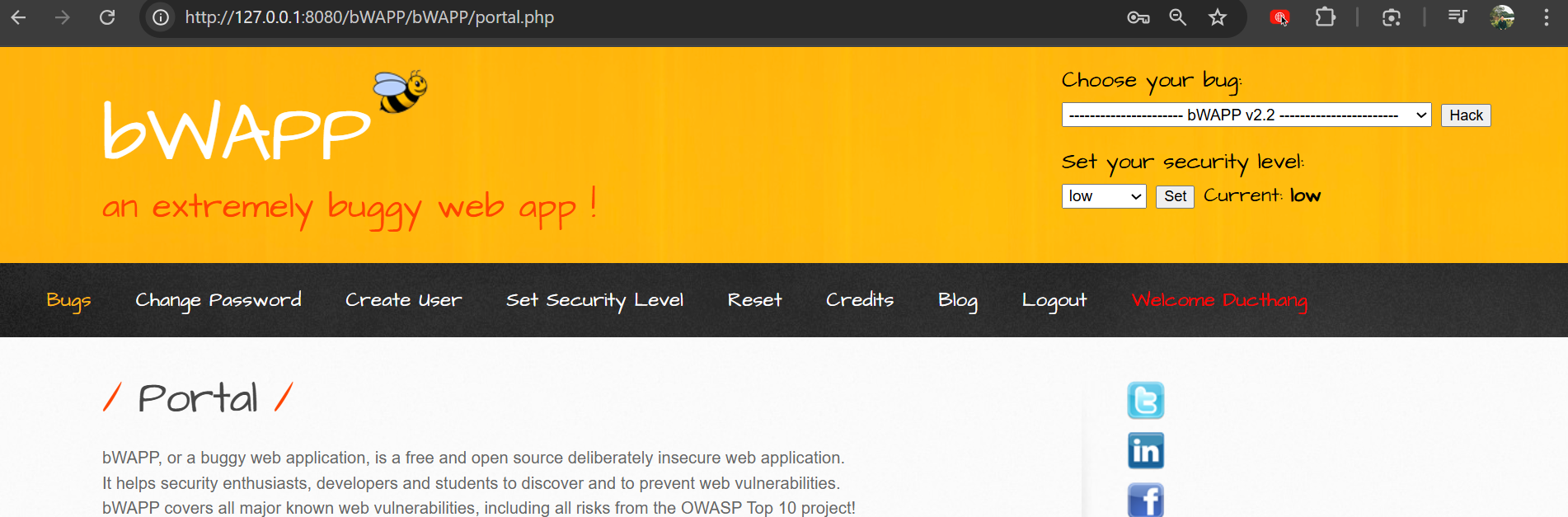The height and width of the screenshot is (517, 1568).
Task: Open the browser three-dot menu
Action: 1546,17
